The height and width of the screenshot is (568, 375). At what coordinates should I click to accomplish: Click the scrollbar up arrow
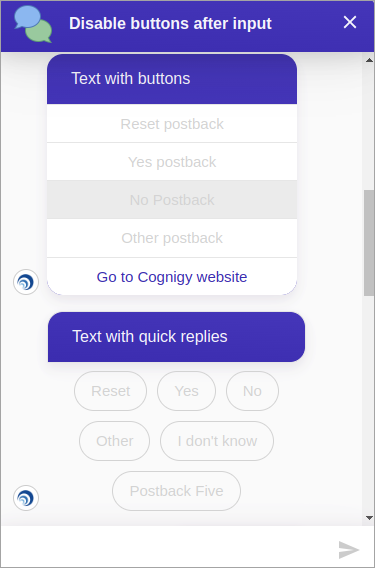[x=369, y=60]
